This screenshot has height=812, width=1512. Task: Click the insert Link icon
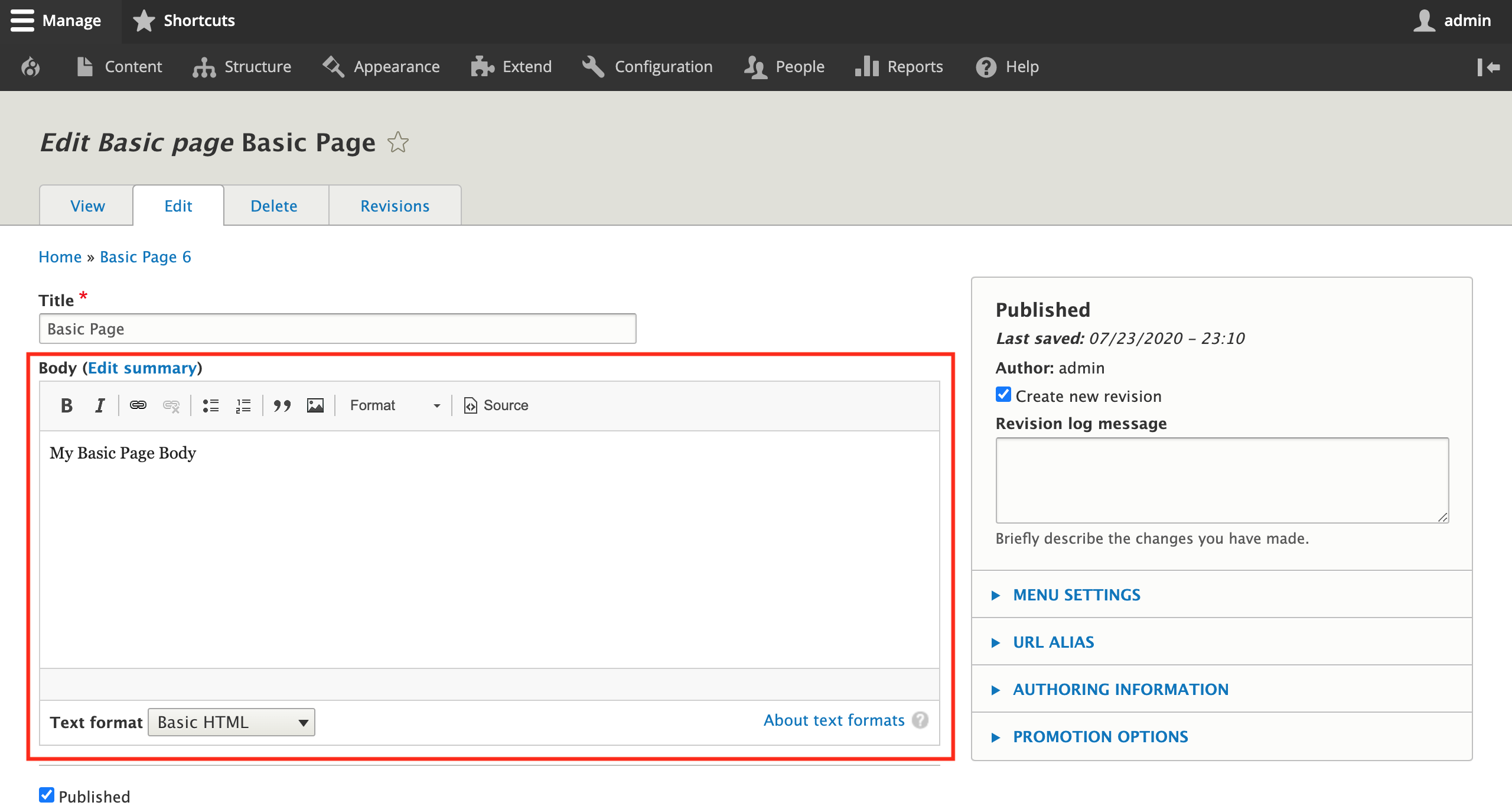138,405
